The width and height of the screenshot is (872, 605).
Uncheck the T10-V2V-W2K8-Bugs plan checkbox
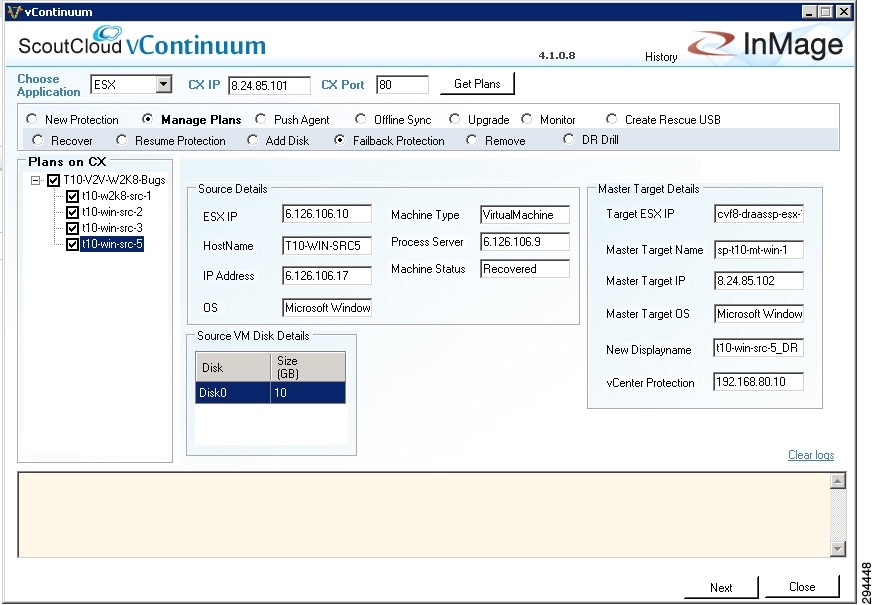coord(53,180)
